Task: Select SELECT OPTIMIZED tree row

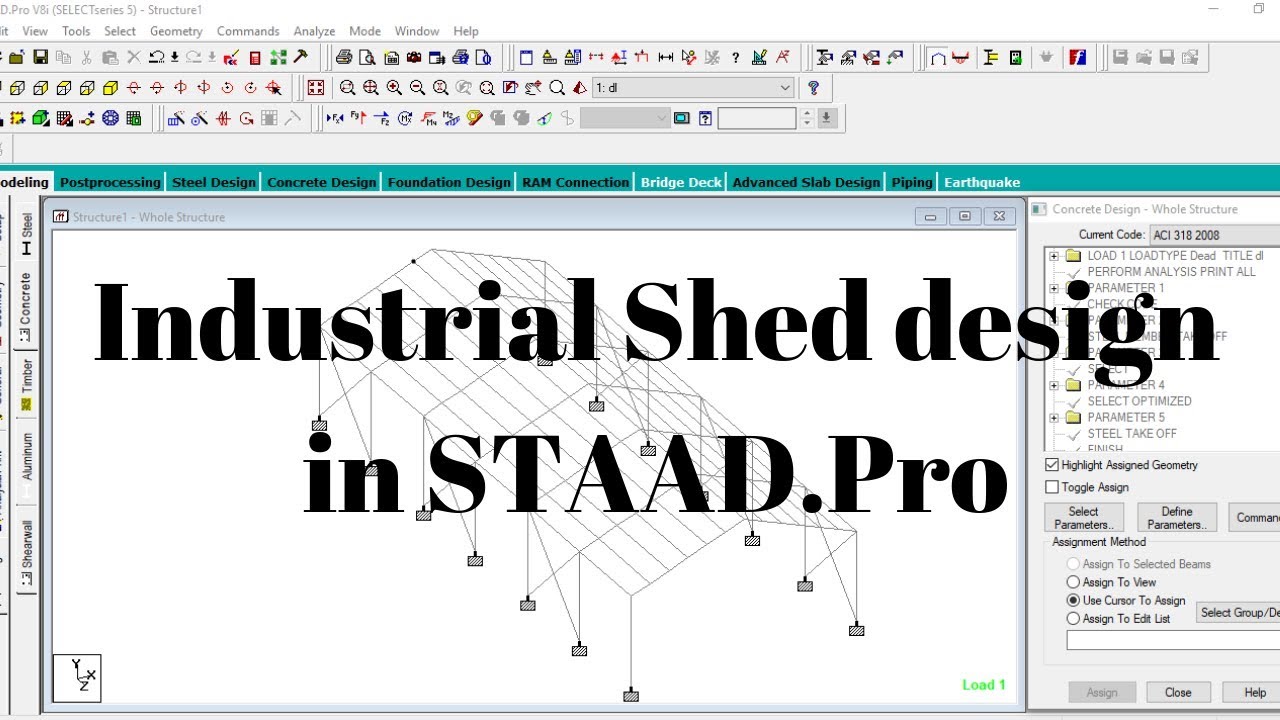Action: [1139, 401]
